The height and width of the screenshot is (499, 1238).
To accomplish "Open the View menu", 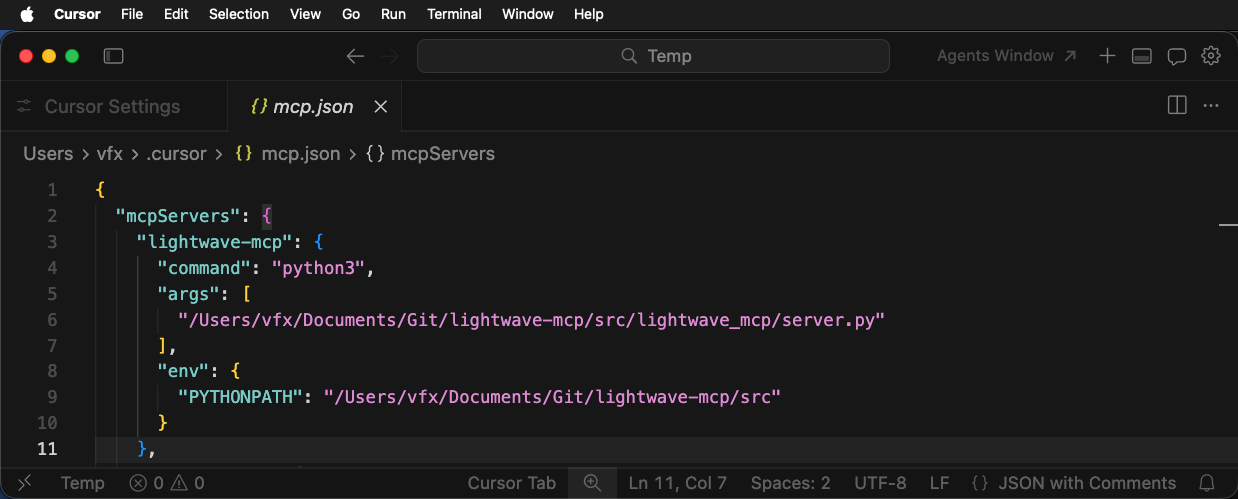I will tap(305, 14).
